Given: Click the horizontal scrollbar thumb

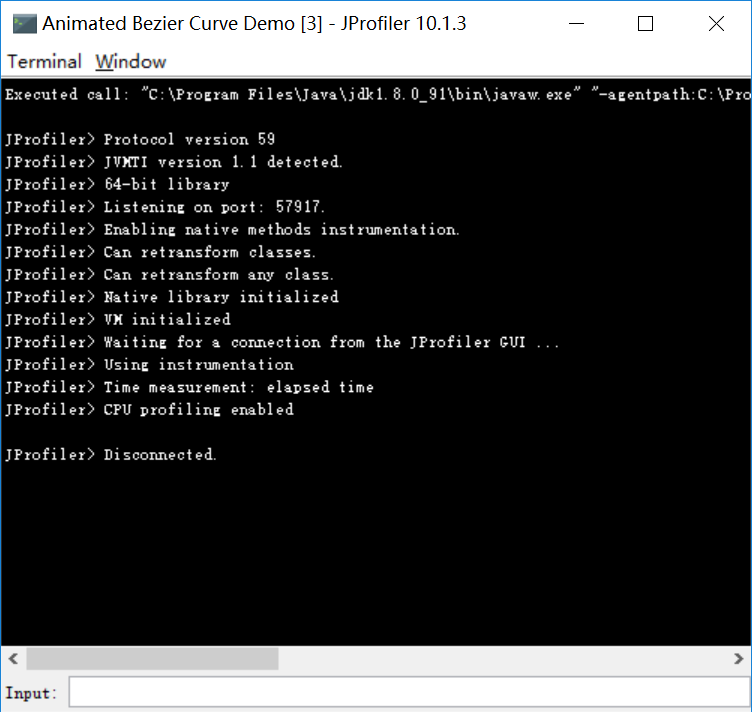Looking at the screenshot, I should (x=152, y=658).
